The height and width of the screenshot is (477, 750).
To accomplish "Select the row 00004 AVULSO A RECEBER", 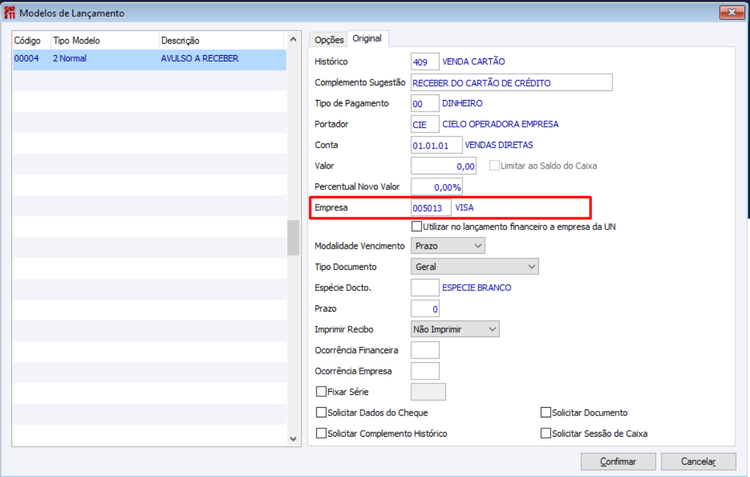I will [149, 59].
